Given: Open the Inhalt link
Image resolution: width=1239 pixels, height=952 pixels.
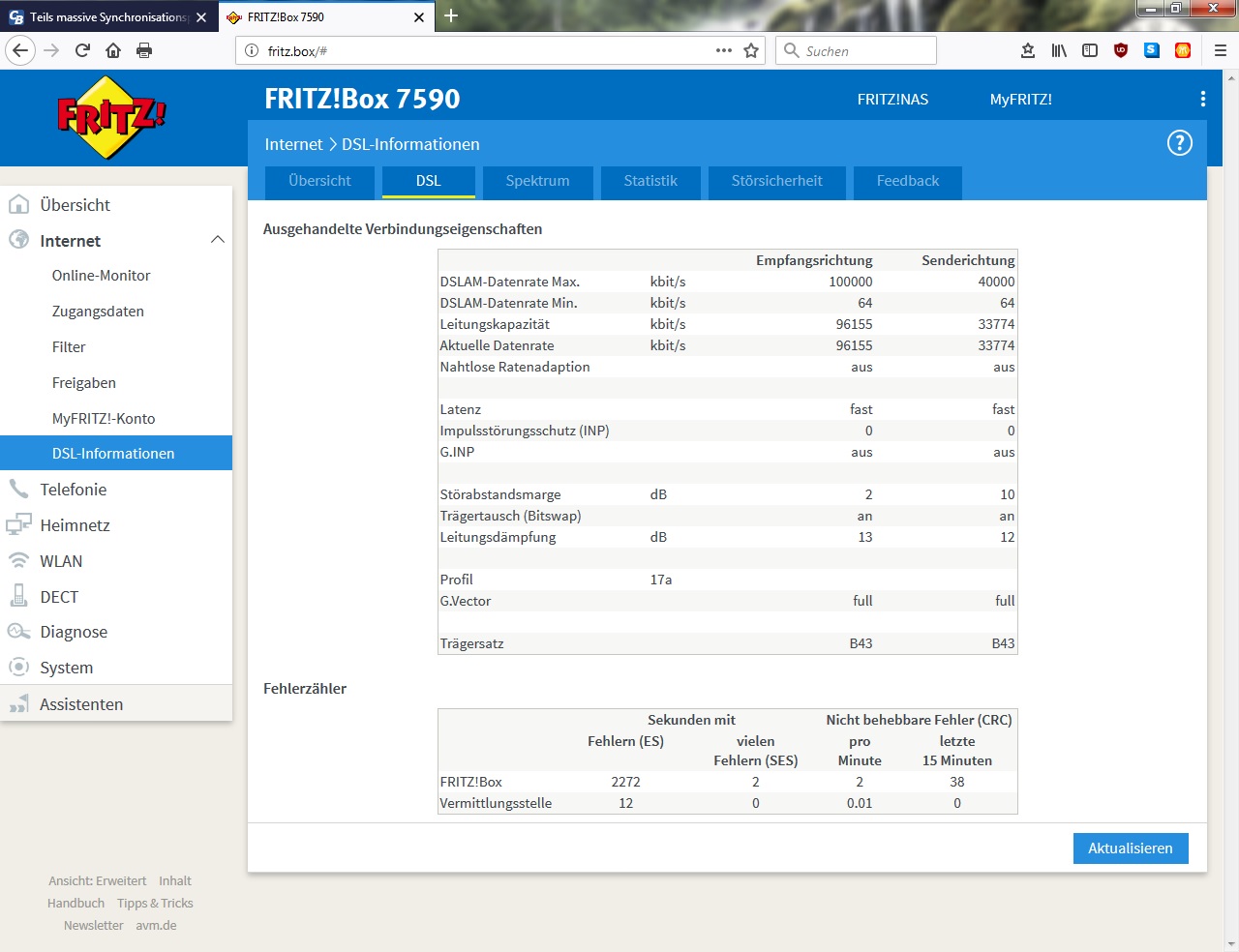Looking at the screenshot, I should click(175, 881).
